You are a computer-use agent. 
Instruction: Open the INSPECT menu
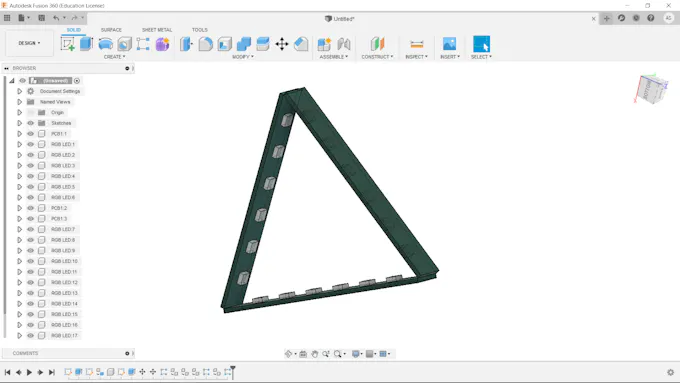click(x=416, y=57)
